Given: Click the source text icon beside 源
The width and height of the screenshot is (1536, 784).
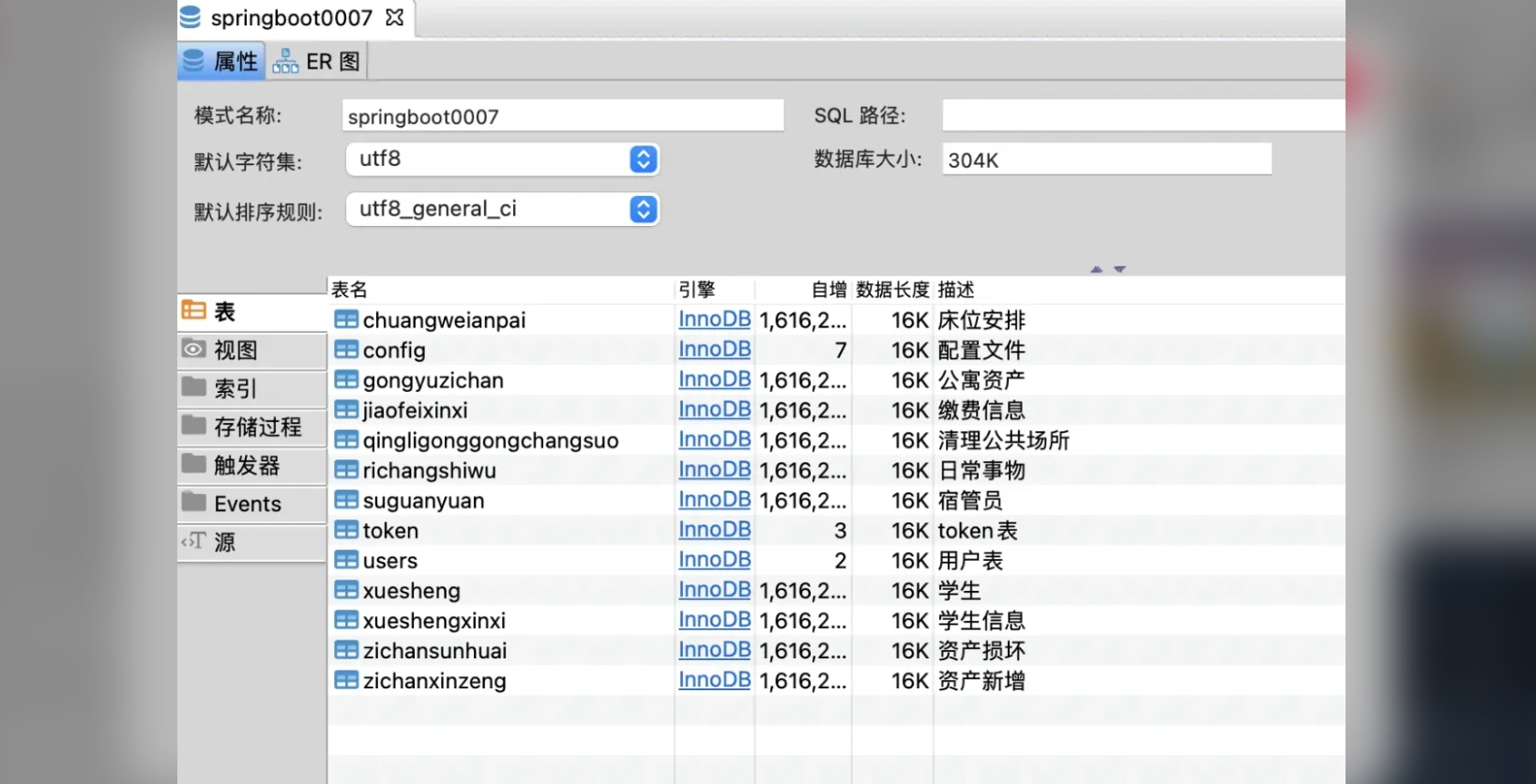Looking at the screenshot, I should pyautogui.click(x=193, y=541).
